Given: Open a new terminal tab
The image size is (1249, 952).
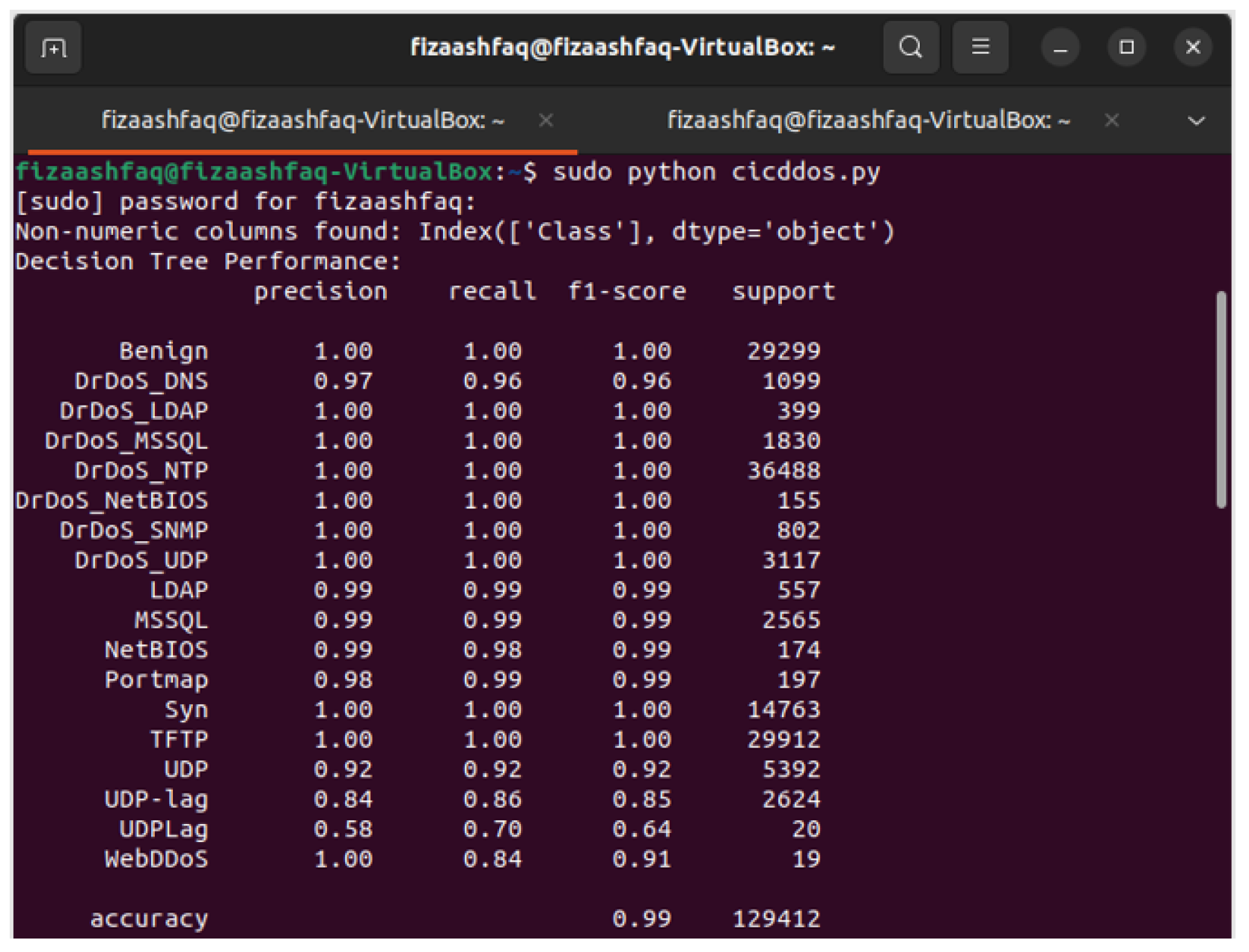Looking at the screenshot, I should pos(53,49).
